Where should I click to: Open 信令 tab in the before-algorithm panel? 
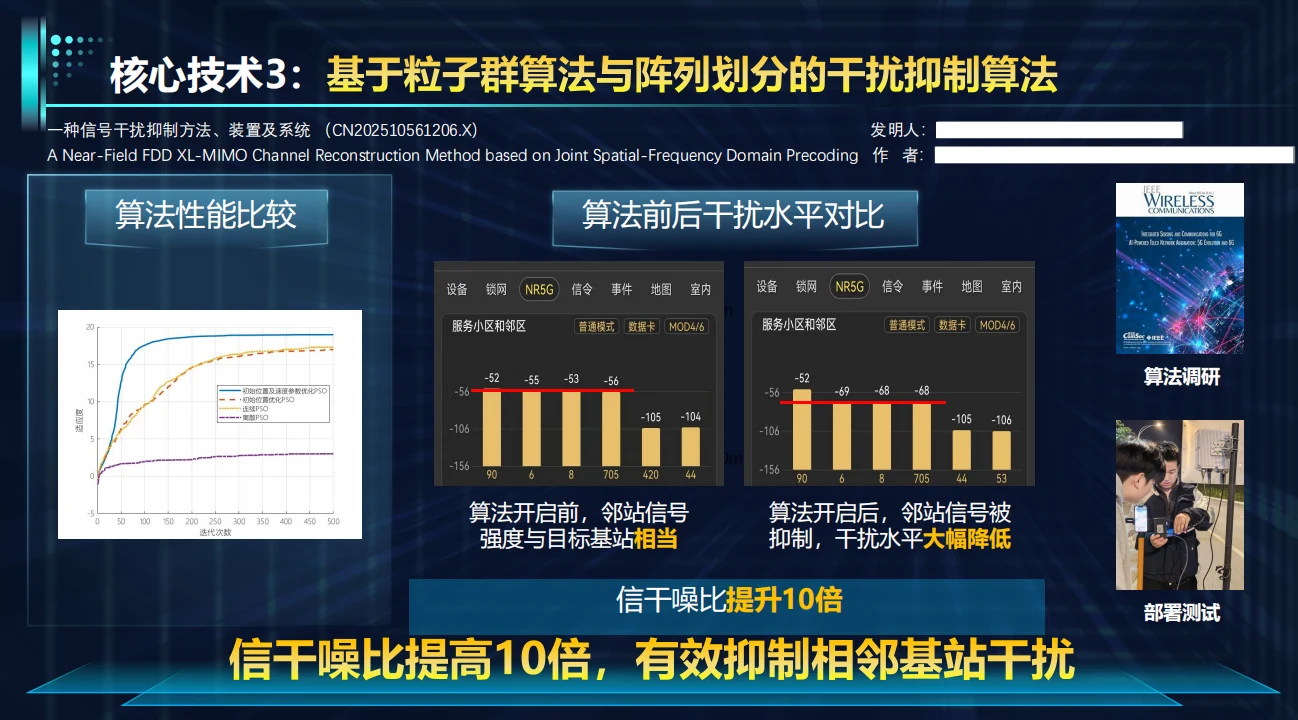point(582,289)
